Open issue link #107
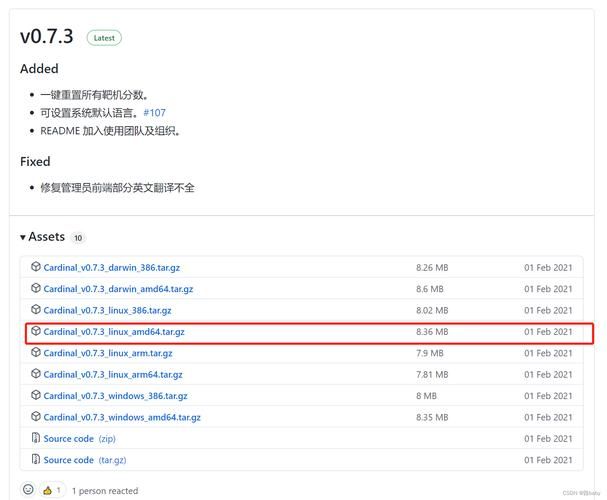This screenshot has height=500, width=607. (154, 113)
